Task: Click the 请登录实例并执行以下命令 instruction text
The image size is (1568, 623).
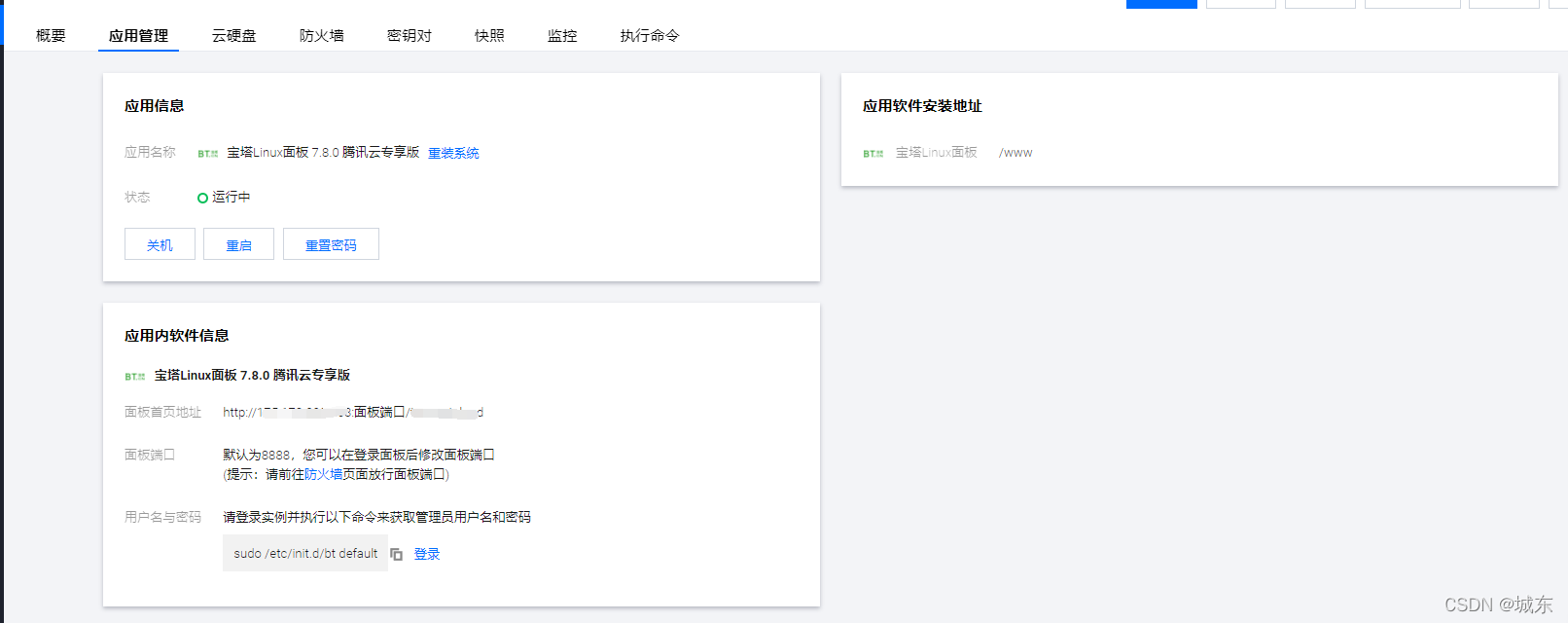Action: pos(376,517)
